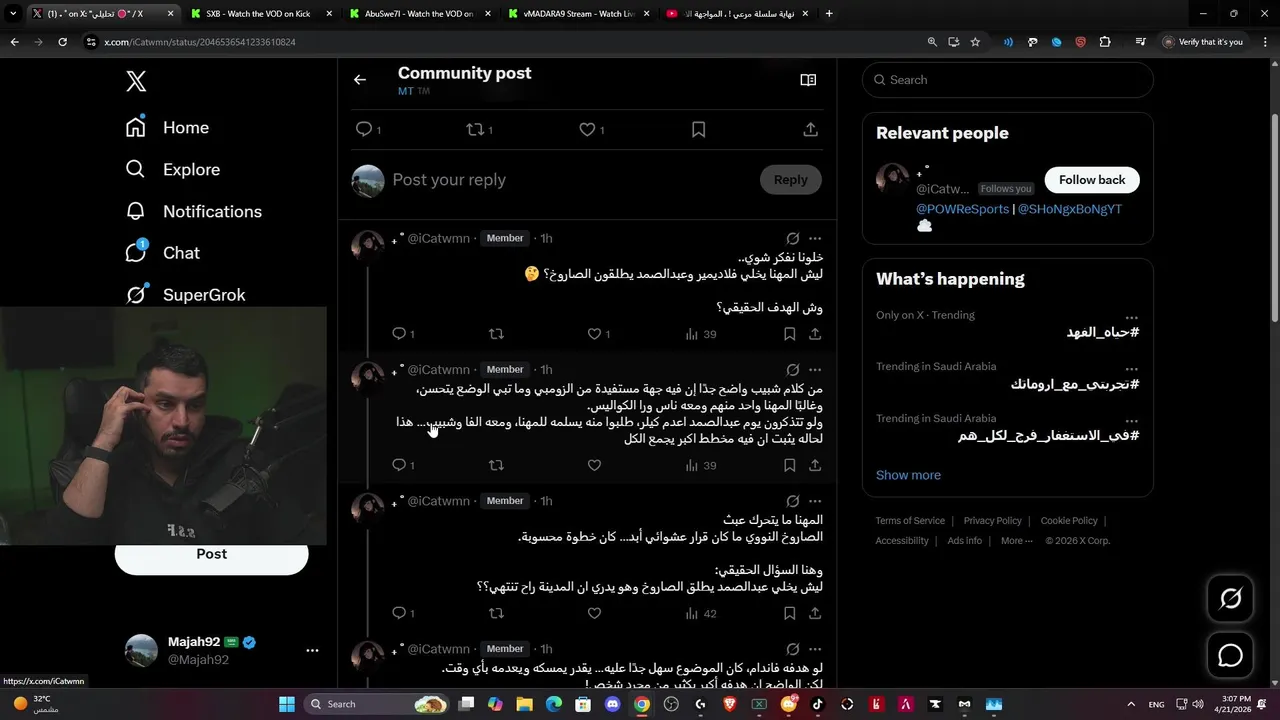Screen dimensions: 1280x720
Task: Expand the More footer menu
Action: (1017, 541)
